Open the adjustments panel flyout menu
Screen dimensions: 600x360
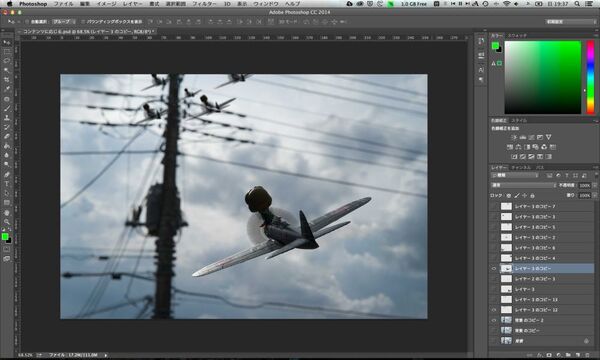click(595, 121)
